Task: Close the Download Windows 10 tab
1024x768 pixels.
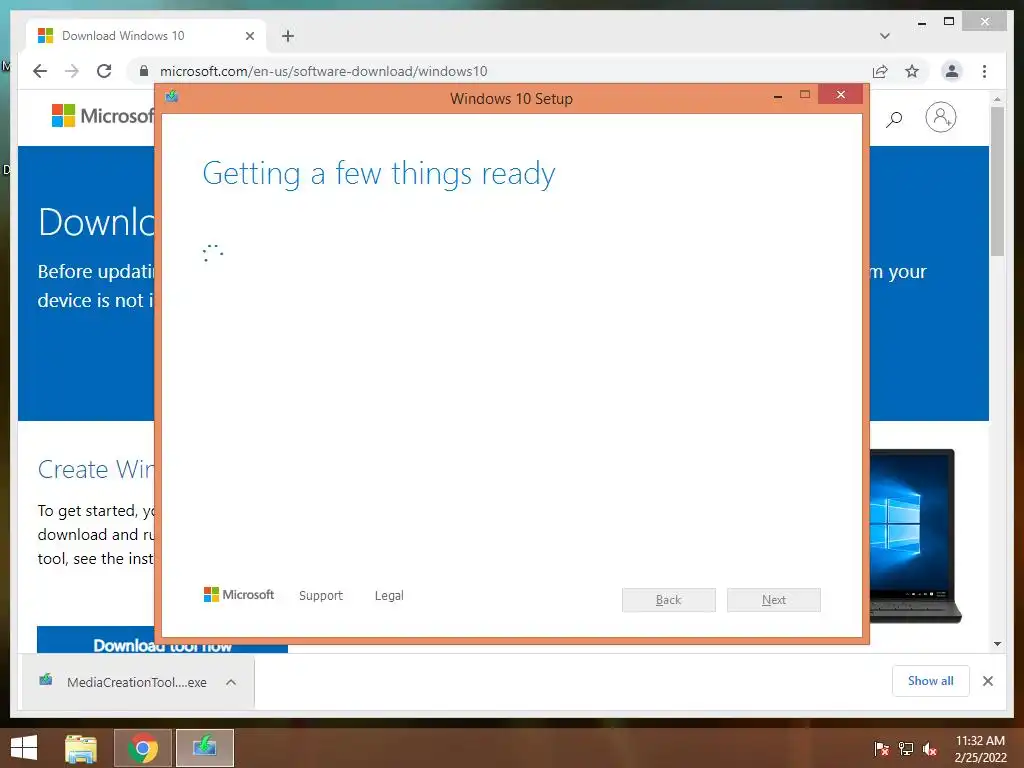Action: (x=249, y=36)
